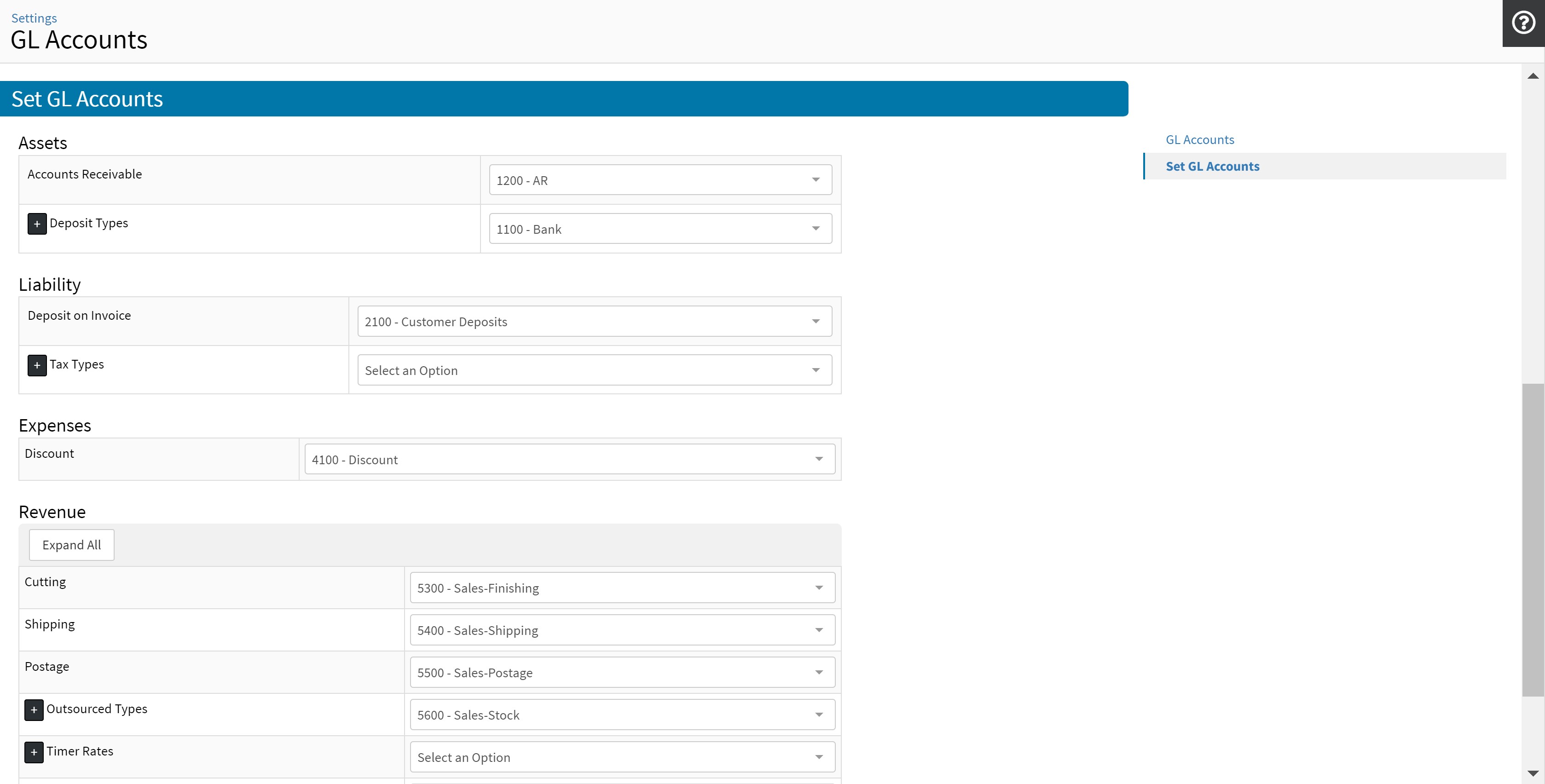
Task: Open the Accounts Receivable 1200 - AR dropdown
Action: click(x=660, y=180)
